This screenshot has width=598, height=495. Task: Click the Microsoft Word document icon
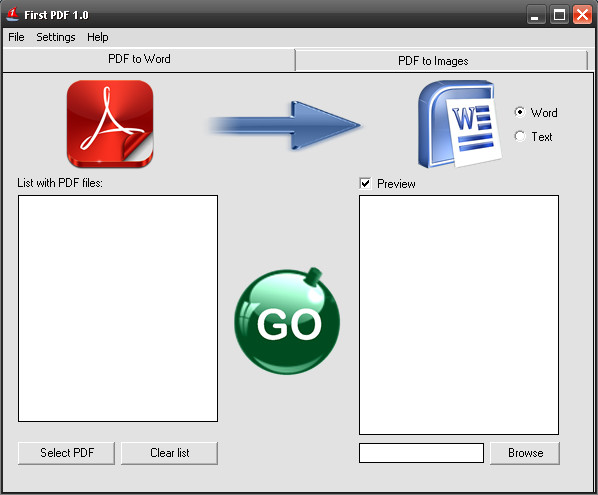click(460, 124)
